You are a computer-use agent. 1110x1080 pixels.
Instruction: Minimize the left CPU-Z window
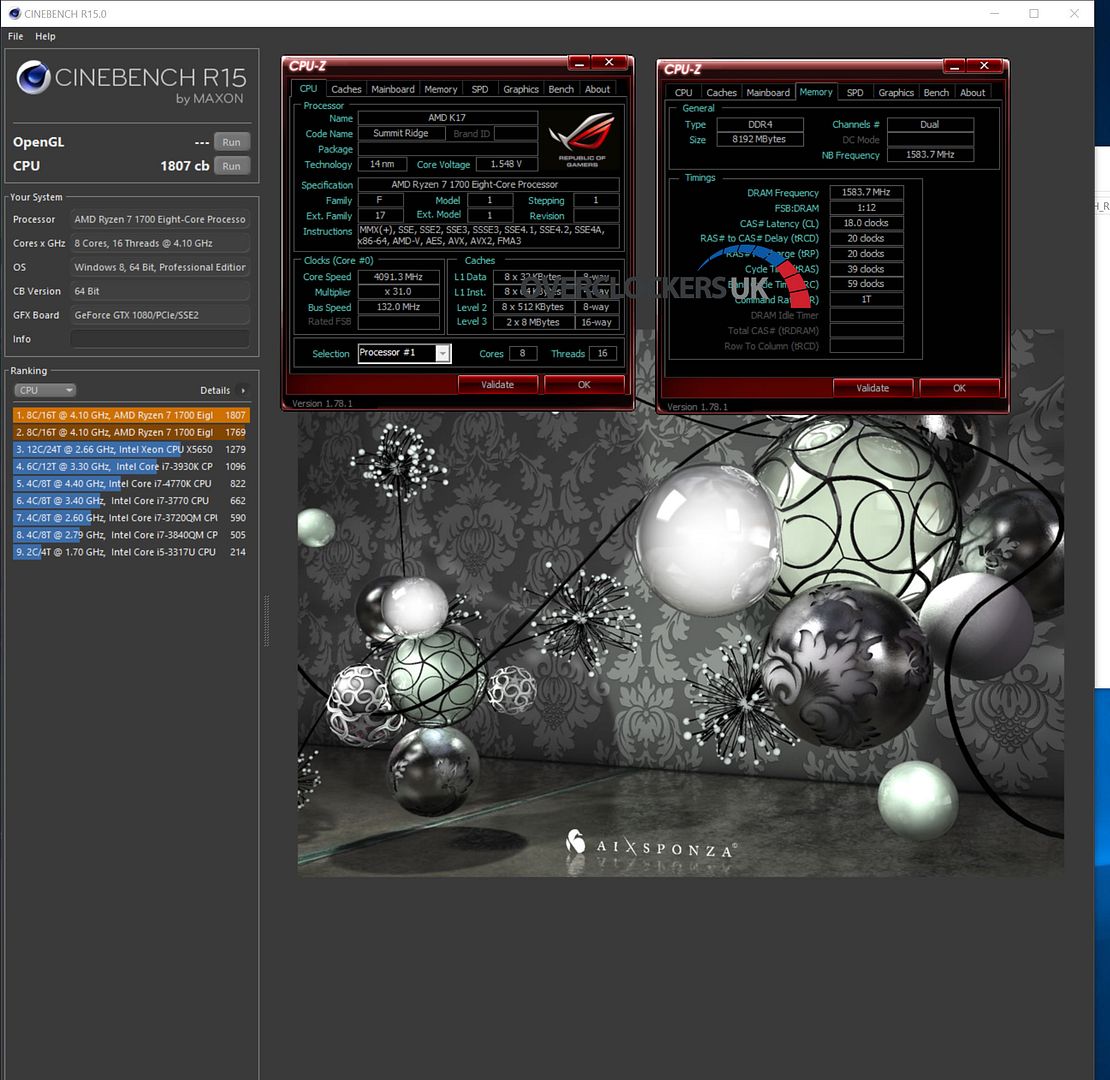(579, 63)
